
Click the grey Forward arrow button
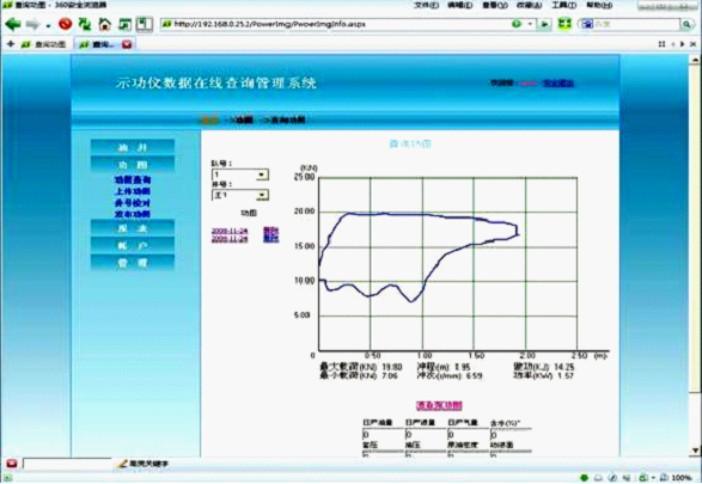click(32, 24)
